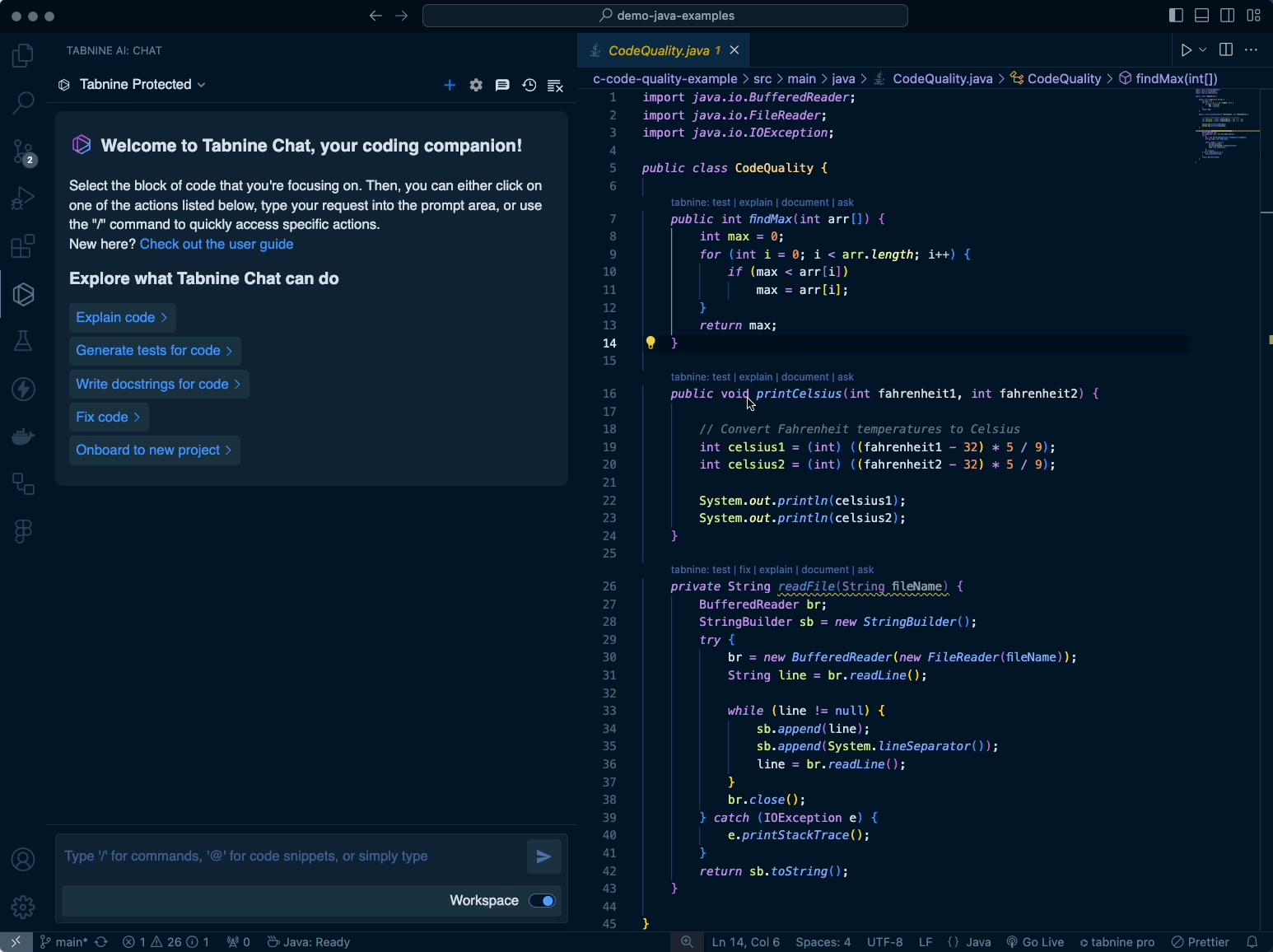Expand the Tabnine Protected dropdown
The height and width of the screenshot is (952, 1273).
click(142, 85)
